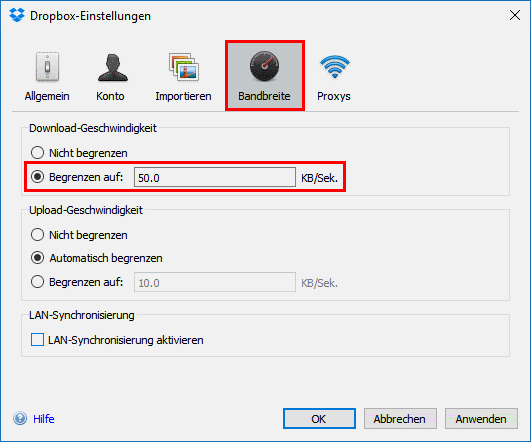
Task: Confirm with the OK button
Action: point(319,419)
